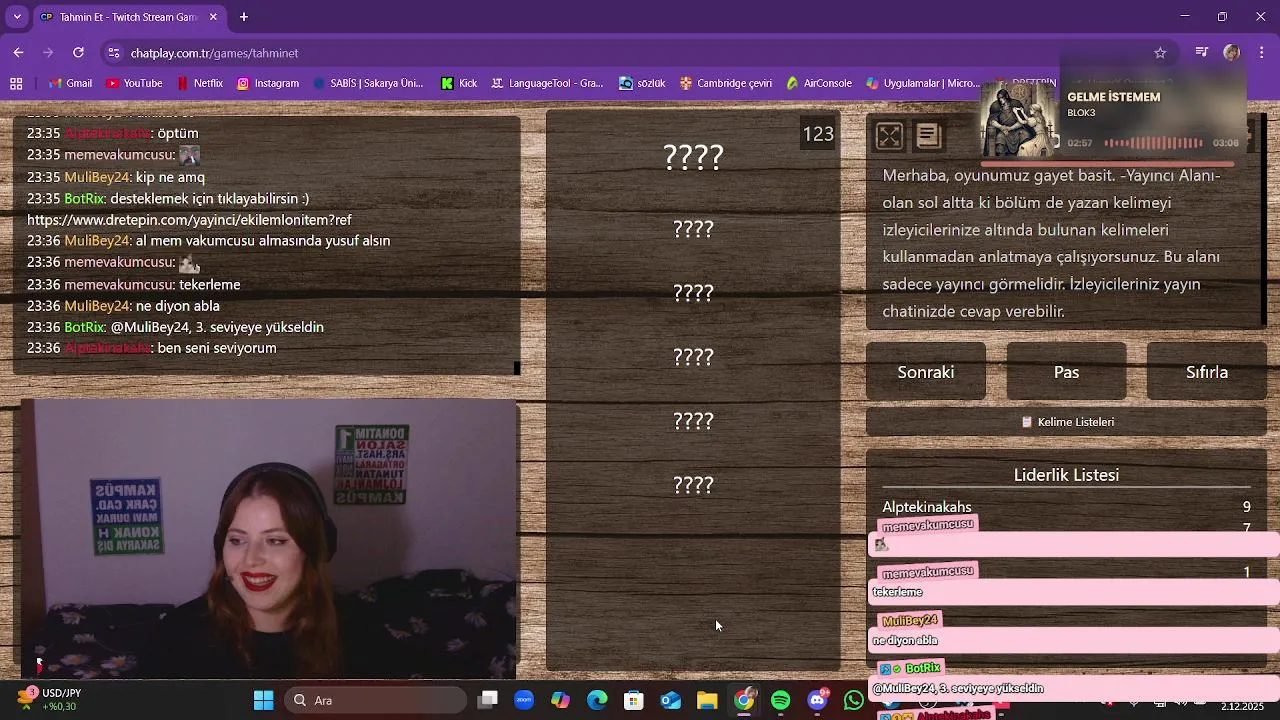This screenshot has height=720, width=1280.
Task: Open Copilot from taskbar
Action: click(x=560, y=700)
